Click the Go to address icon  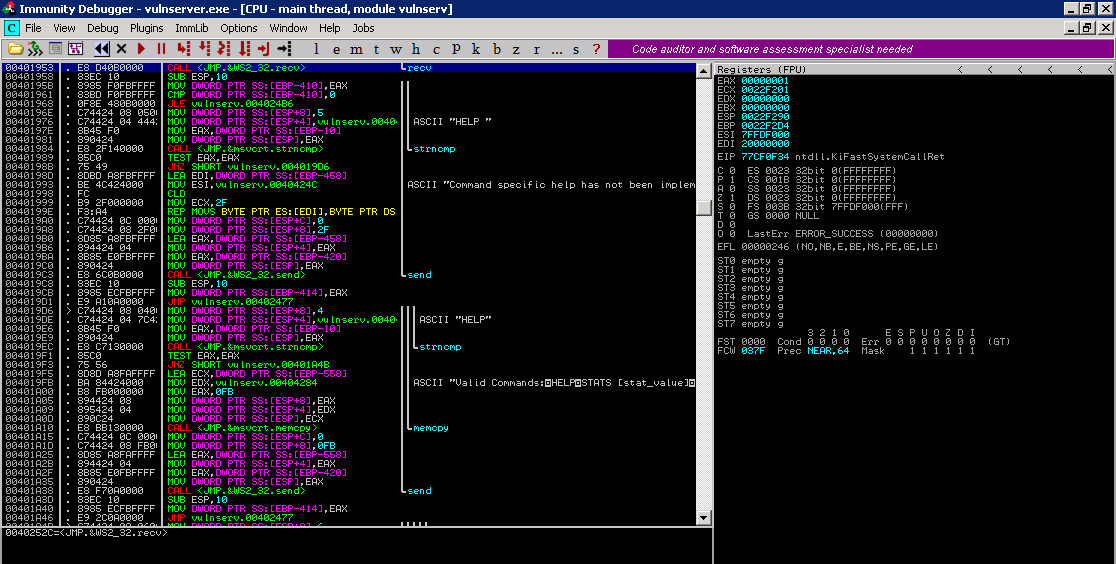285,49
